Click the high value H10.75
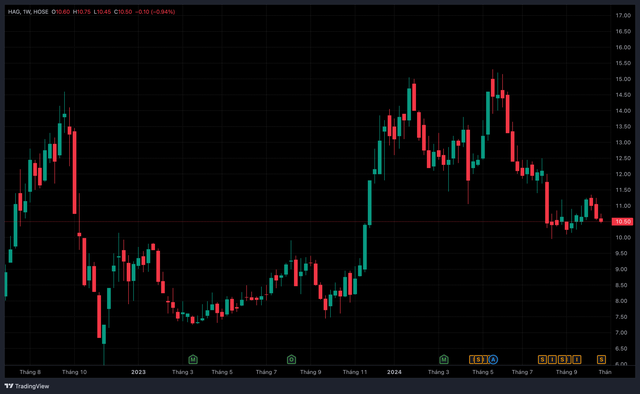 [82, 12]
